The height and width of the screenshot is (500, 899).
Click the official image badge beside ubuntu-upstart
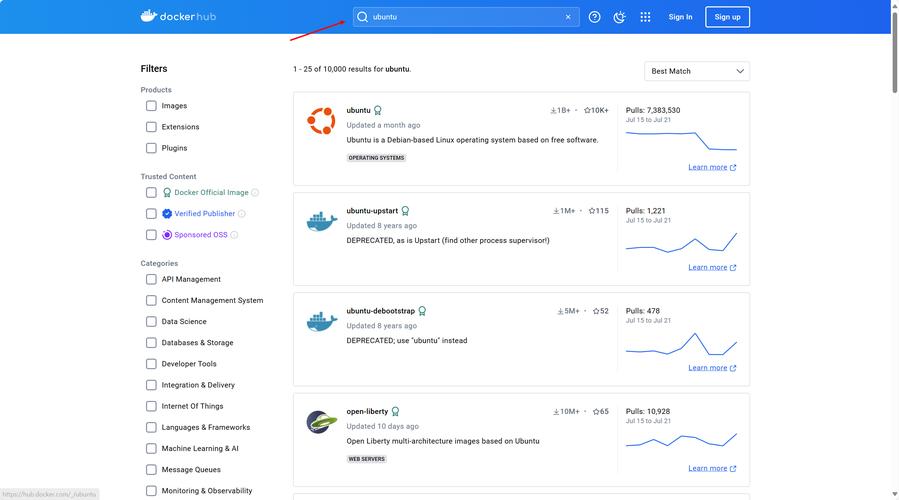coord(405,210)
